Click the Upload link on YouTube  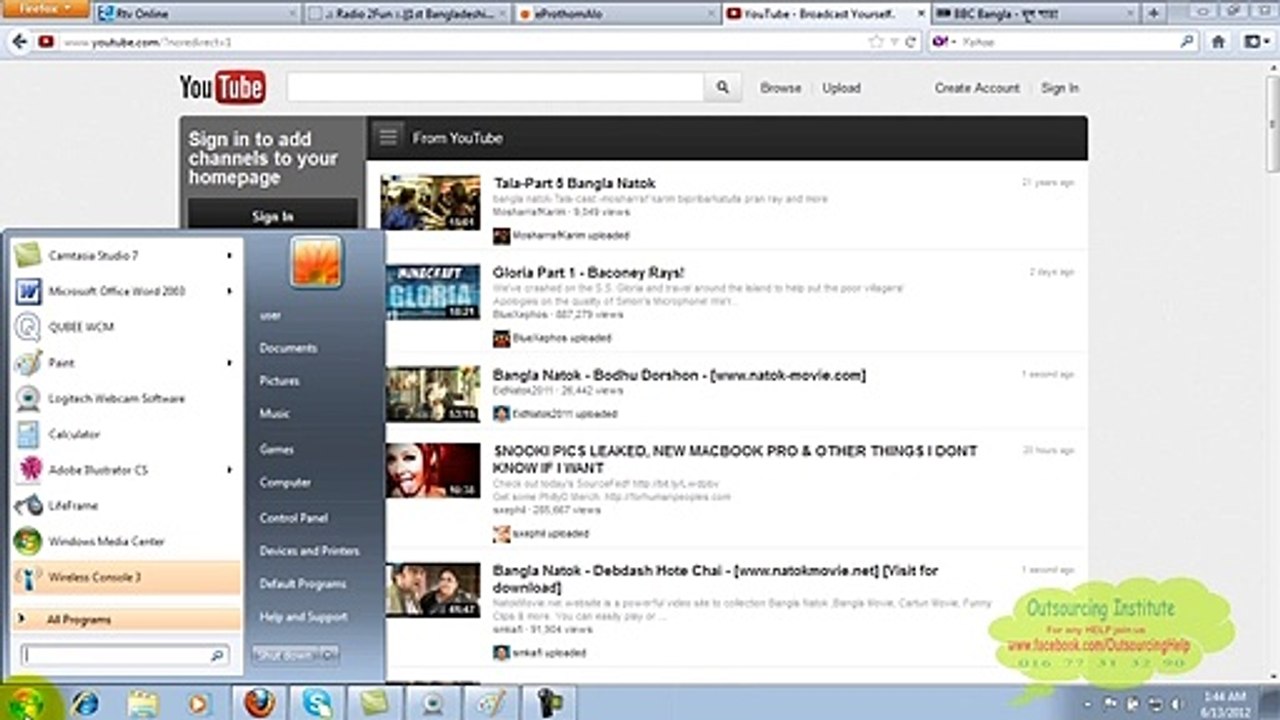(x=841, y=88)
